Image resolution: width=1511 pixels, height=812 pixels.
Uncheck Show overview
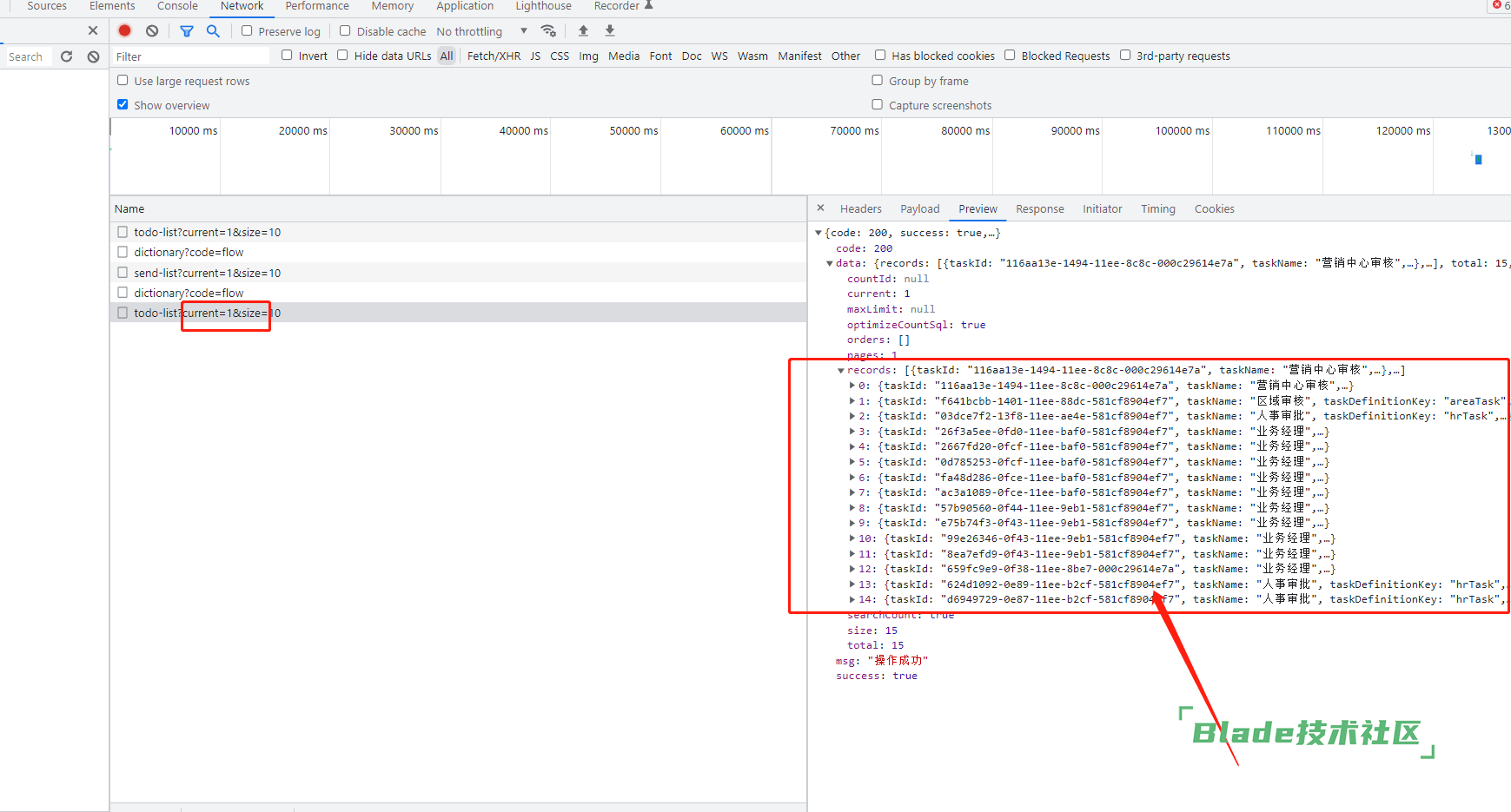pyautogui.click(x=123, y=104)
